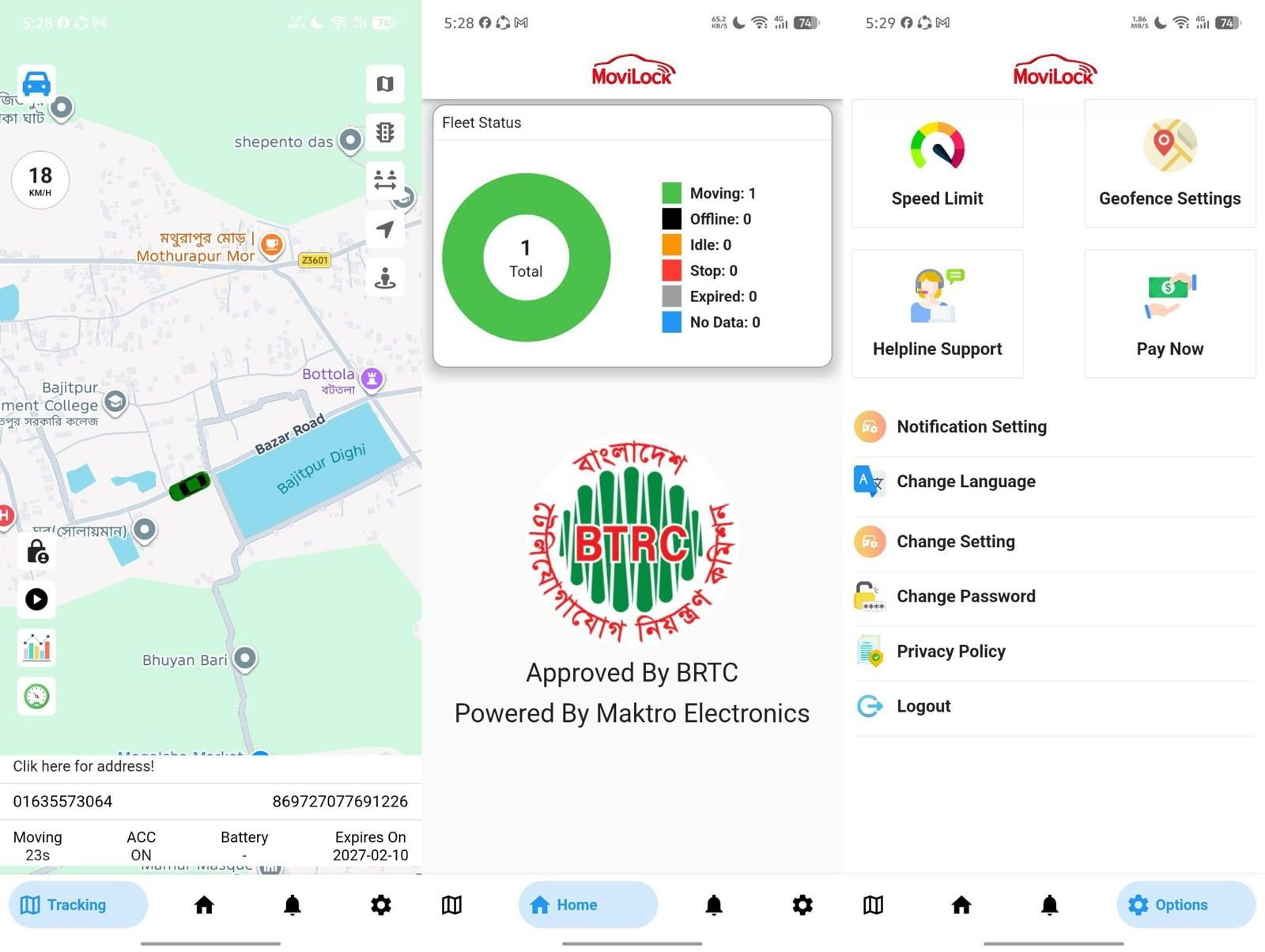Select the Tracking tab
The width and height of the screenshot is (1265, 952).
click(77, 905)
